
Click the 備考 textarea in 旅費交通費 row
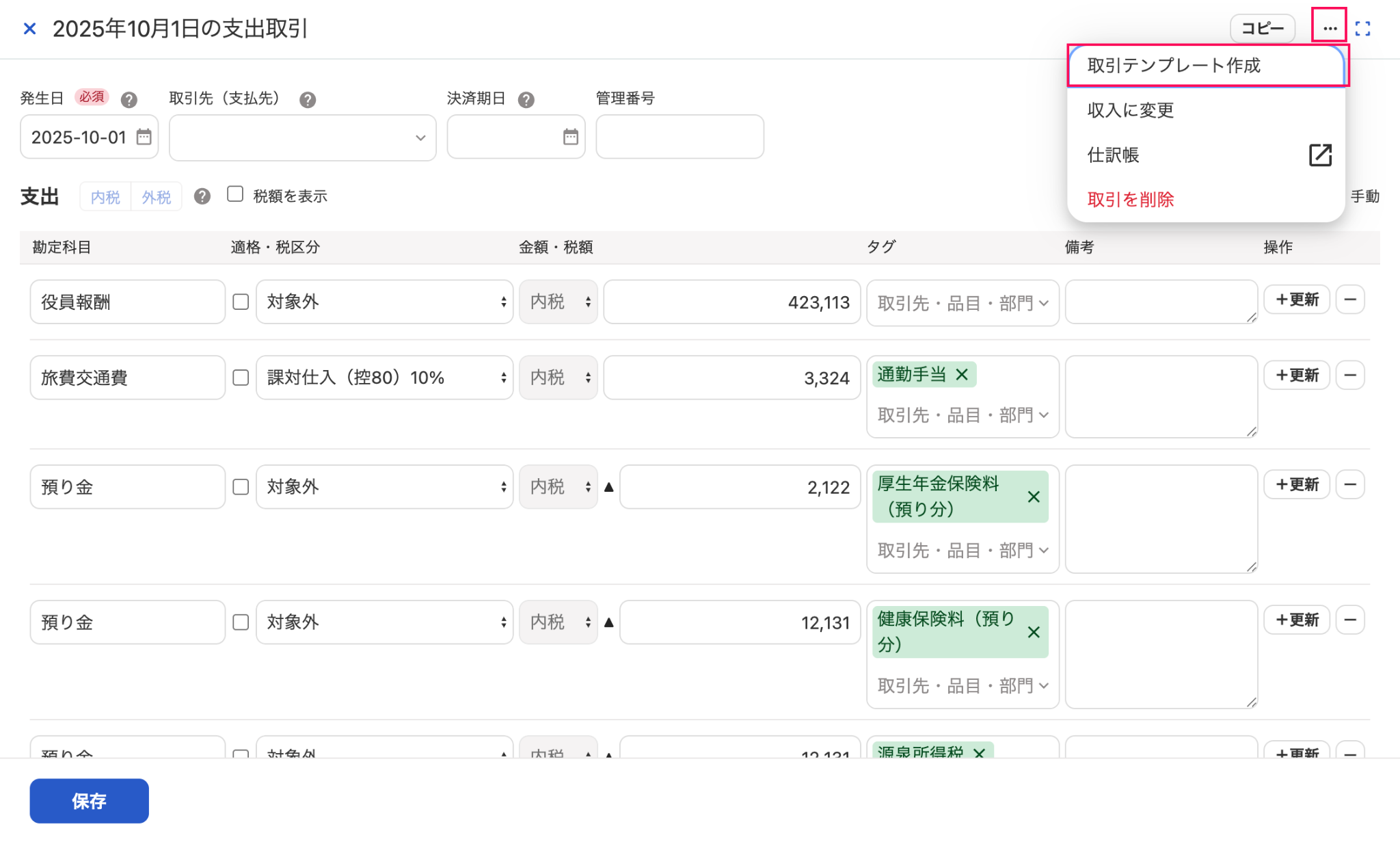1161,397
